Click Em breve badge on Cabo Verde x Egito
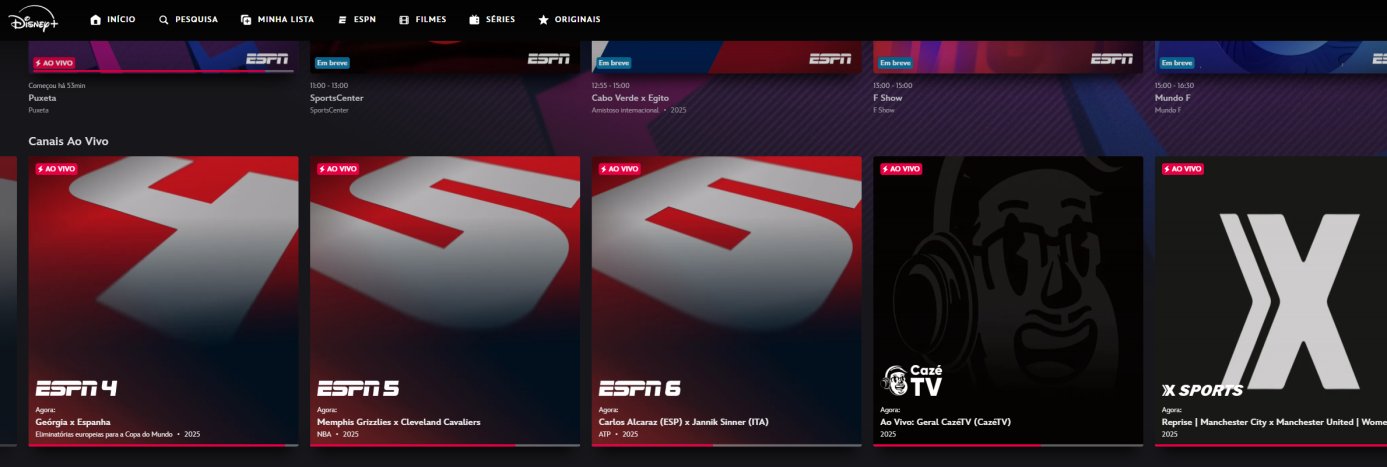 (x=613, y=62)
